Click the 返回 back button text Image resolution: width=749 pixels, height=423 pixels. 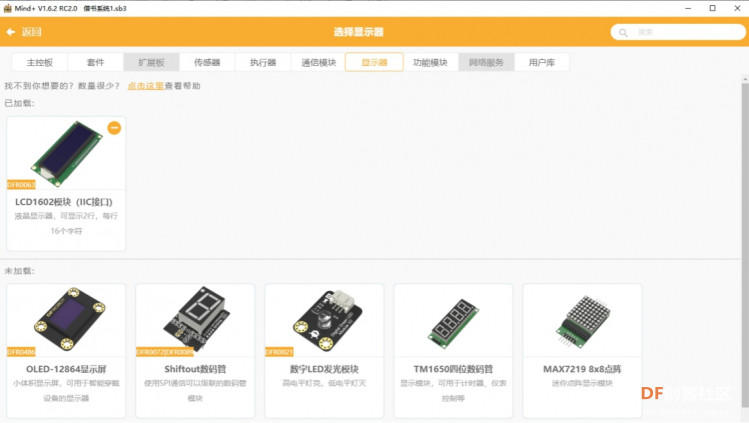click(32, 32)
